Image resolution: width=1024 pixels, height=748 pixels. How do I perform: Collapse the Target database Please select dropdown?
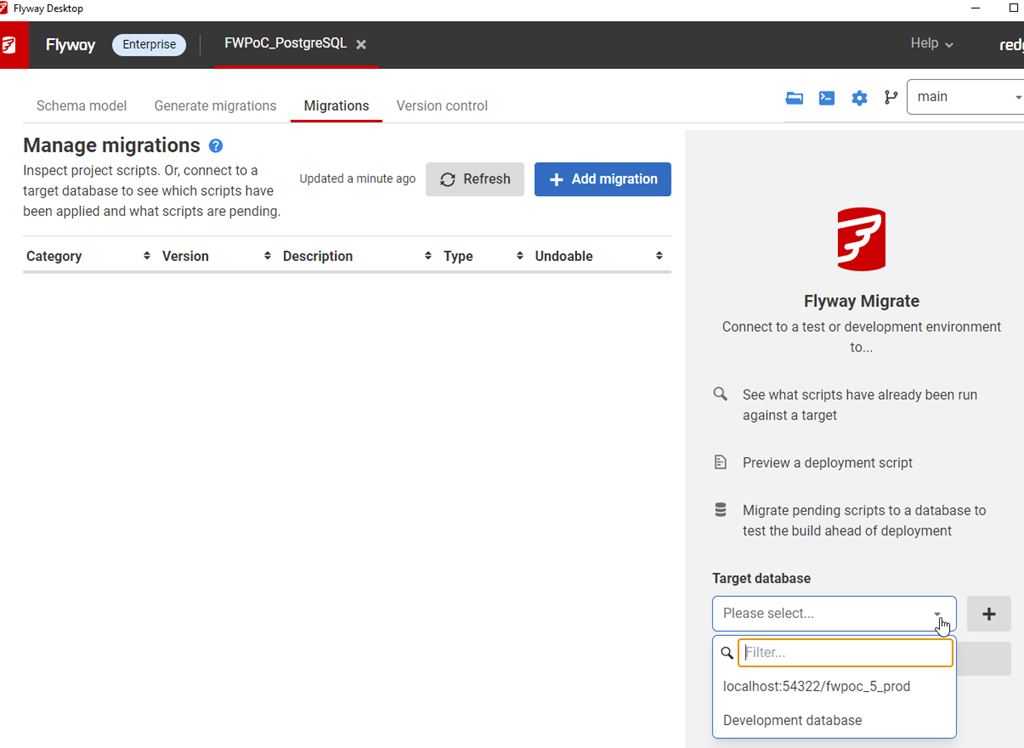(834, 614)
